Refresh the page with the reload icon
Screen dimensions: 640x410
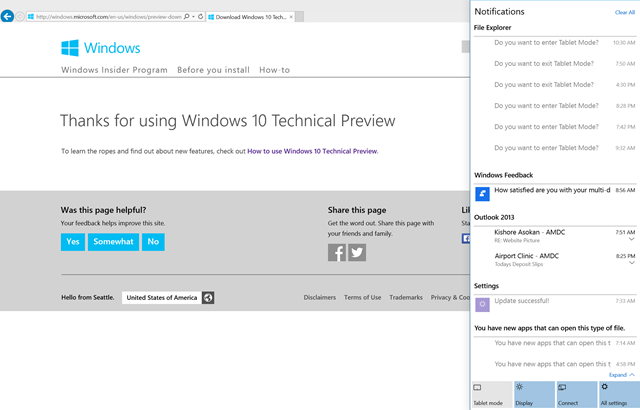point(200,17)
